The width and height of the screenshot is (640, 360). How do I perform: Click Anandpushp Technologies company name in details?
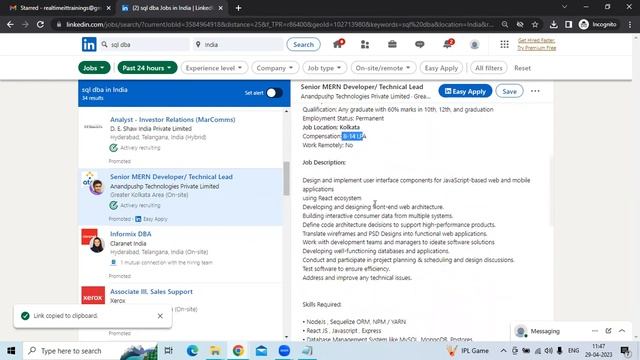[x=355, y=96]
